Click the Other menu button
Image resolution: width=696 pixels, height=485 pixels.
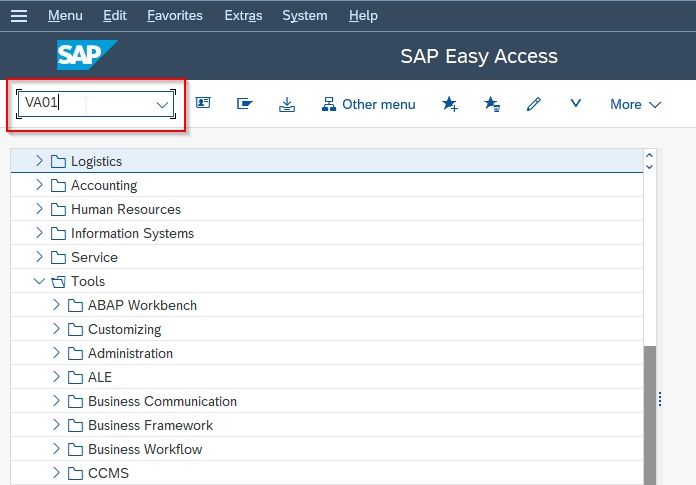coord(369,104)
